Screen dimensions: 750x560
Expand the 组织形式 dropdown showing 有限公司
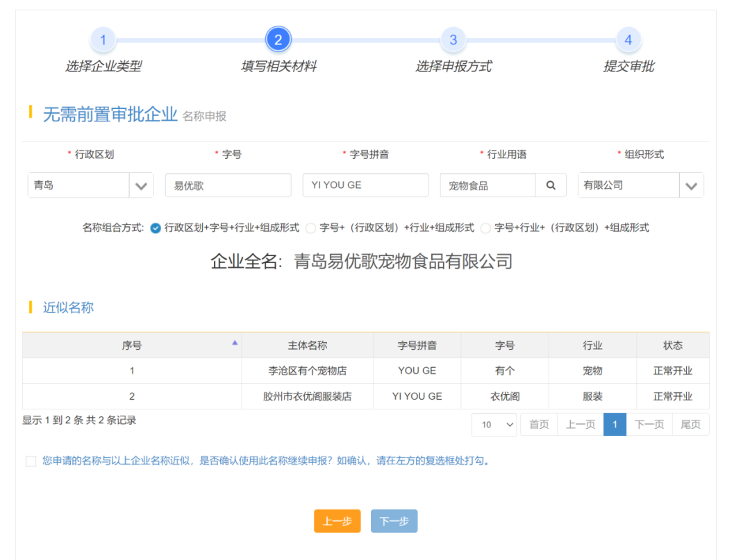[691, 186]
